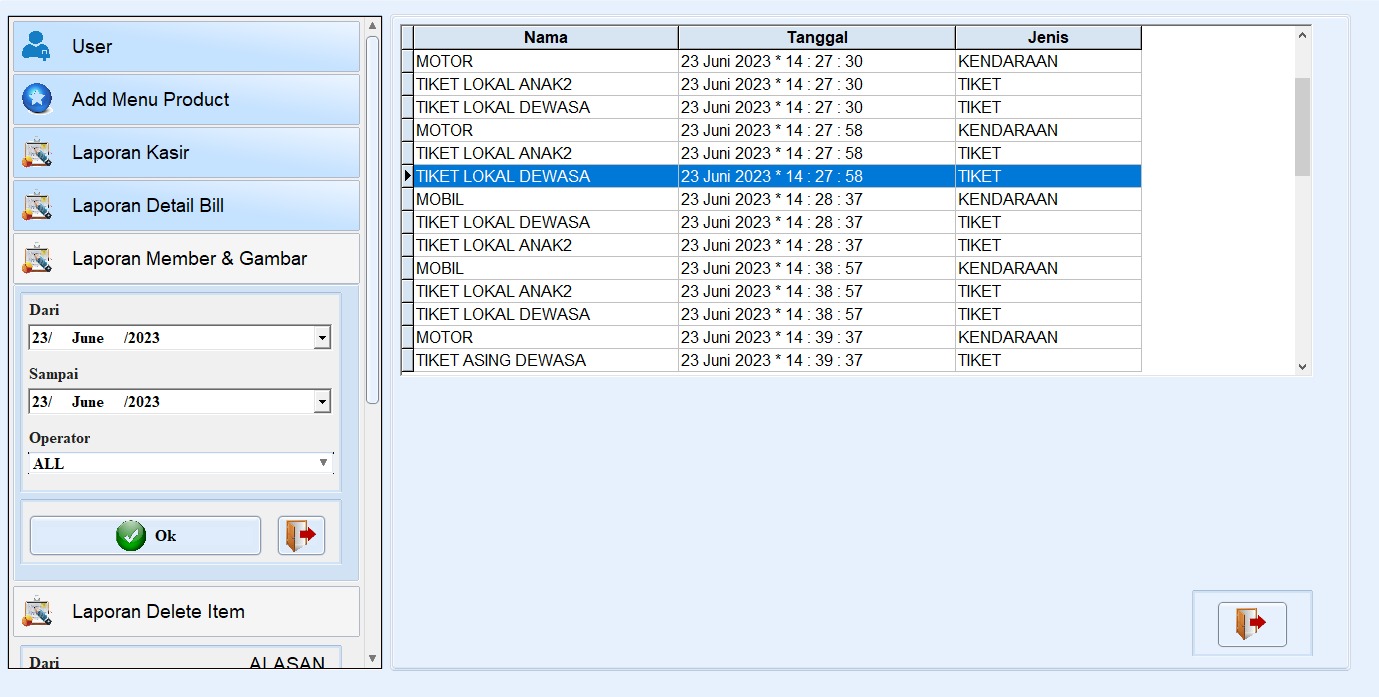
Task: Select TIKET LOKAL DEWASA row at 14 : 27 : 30
Action: click(x=777, y=107)
